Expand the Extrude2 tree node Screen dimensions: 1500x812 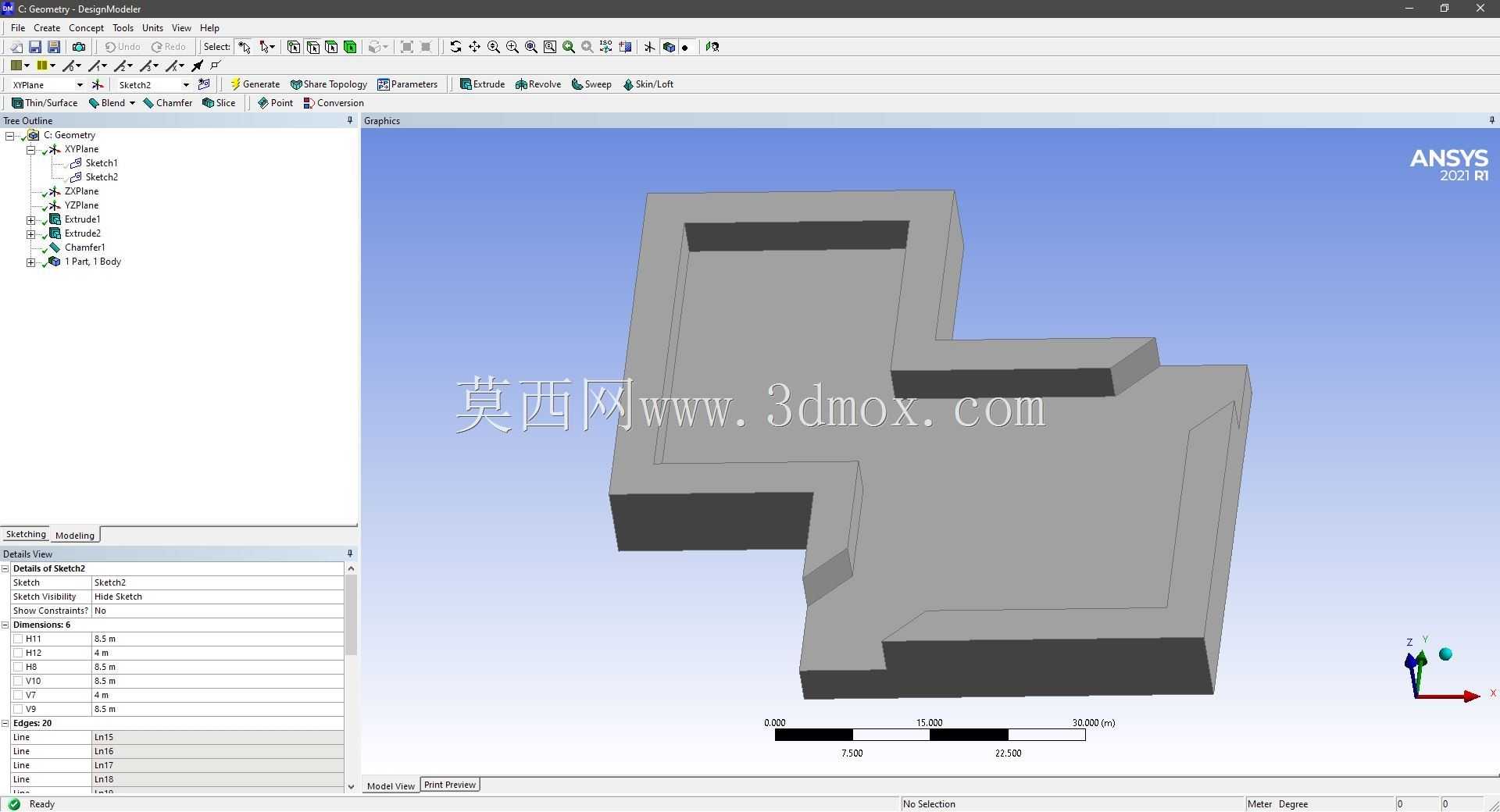[x=30, y=234]
